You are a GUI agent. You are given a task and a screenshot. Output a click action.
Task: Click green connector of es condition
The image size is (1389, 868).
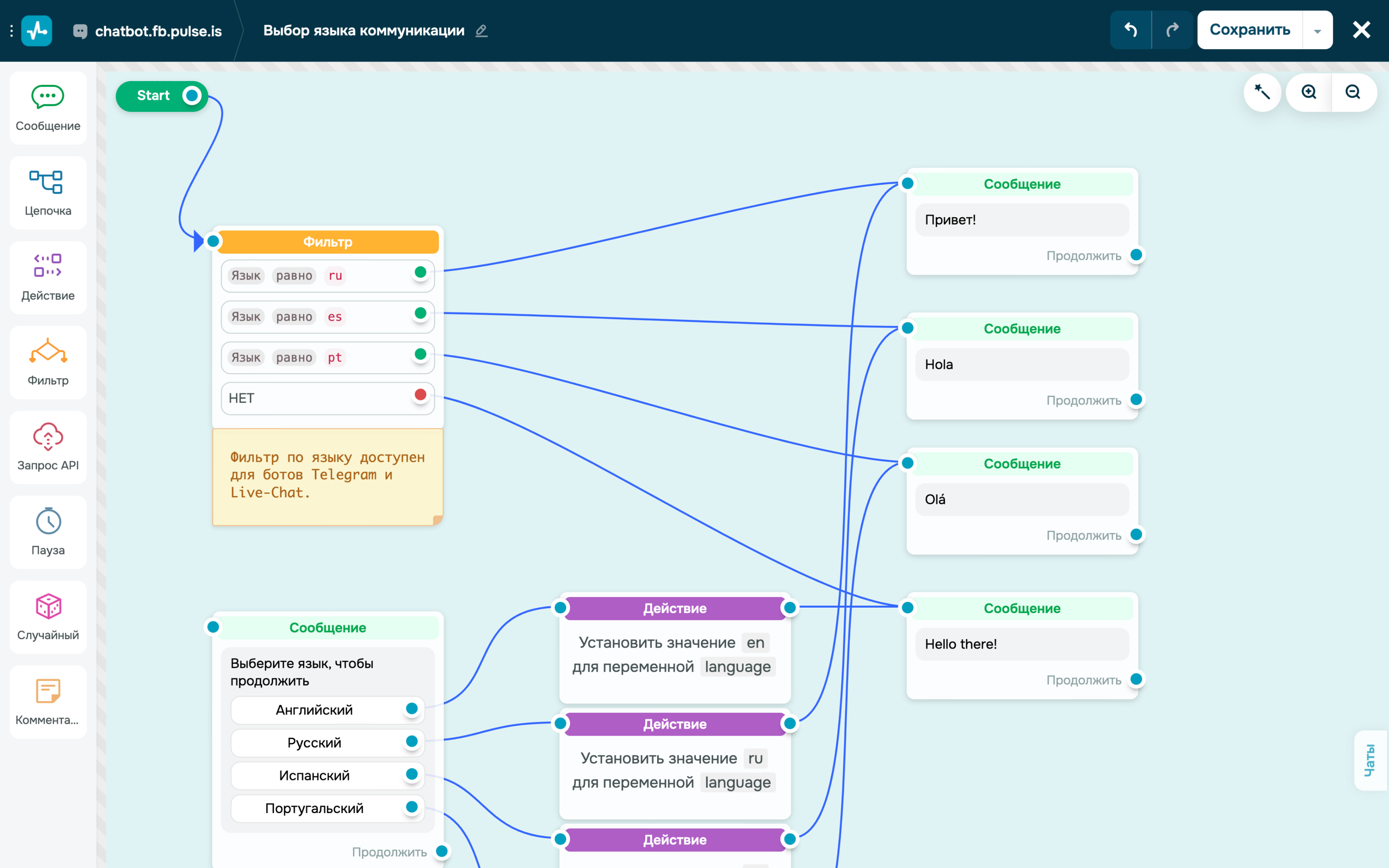421,313
